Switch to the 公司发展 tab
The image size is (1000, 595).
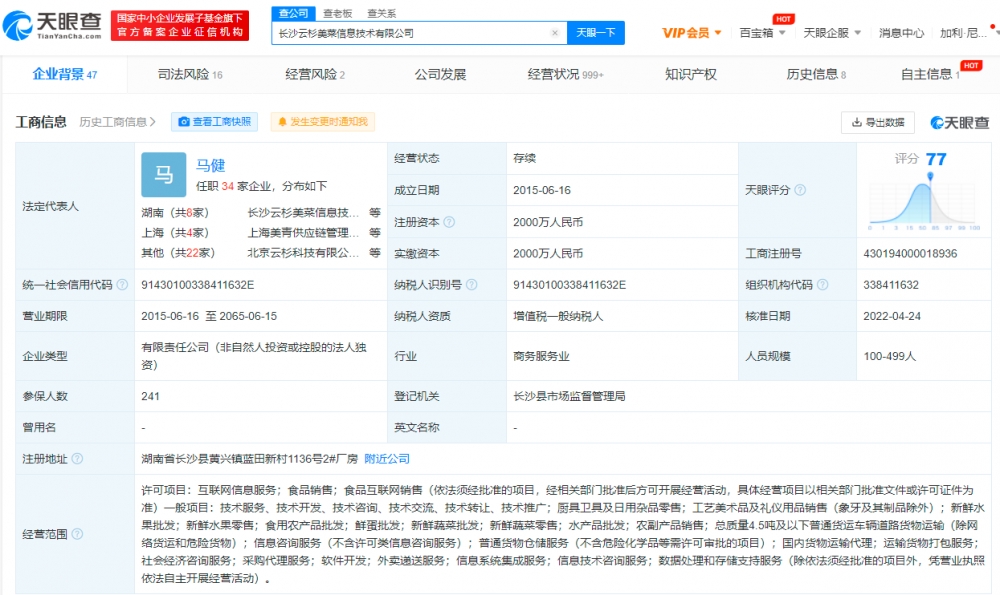[440, 75]
